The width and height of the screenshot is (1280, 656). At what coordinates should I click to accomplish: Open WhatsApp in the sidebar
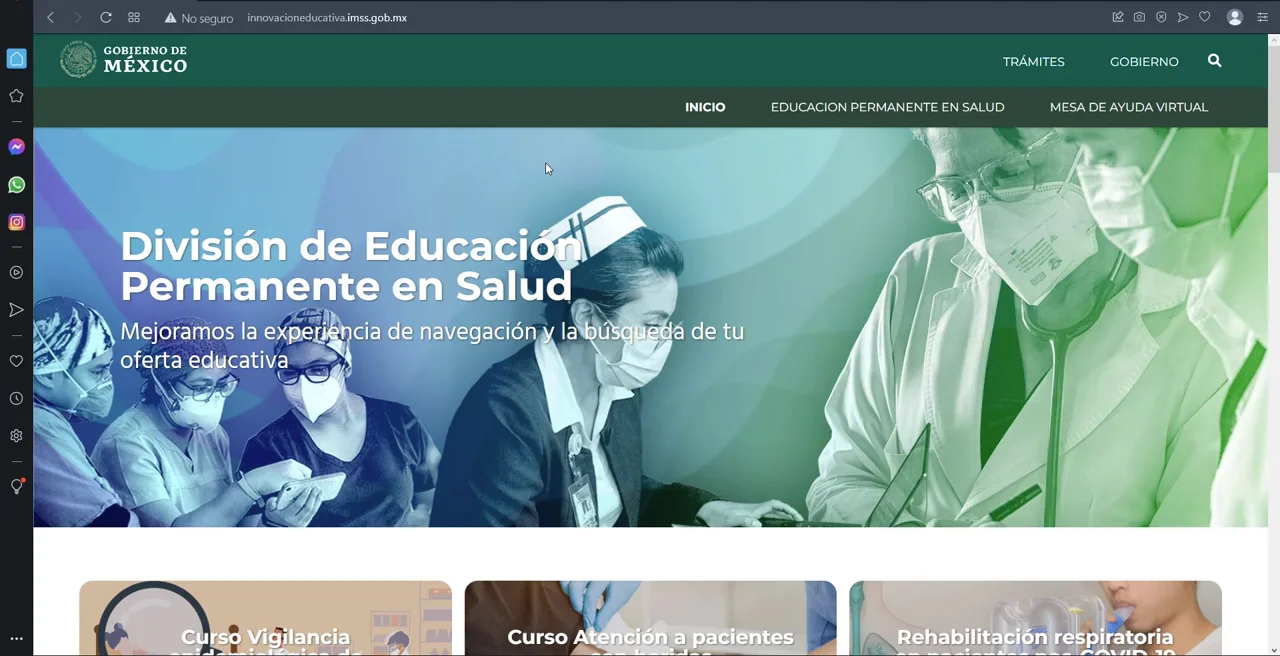coord(16,185)
